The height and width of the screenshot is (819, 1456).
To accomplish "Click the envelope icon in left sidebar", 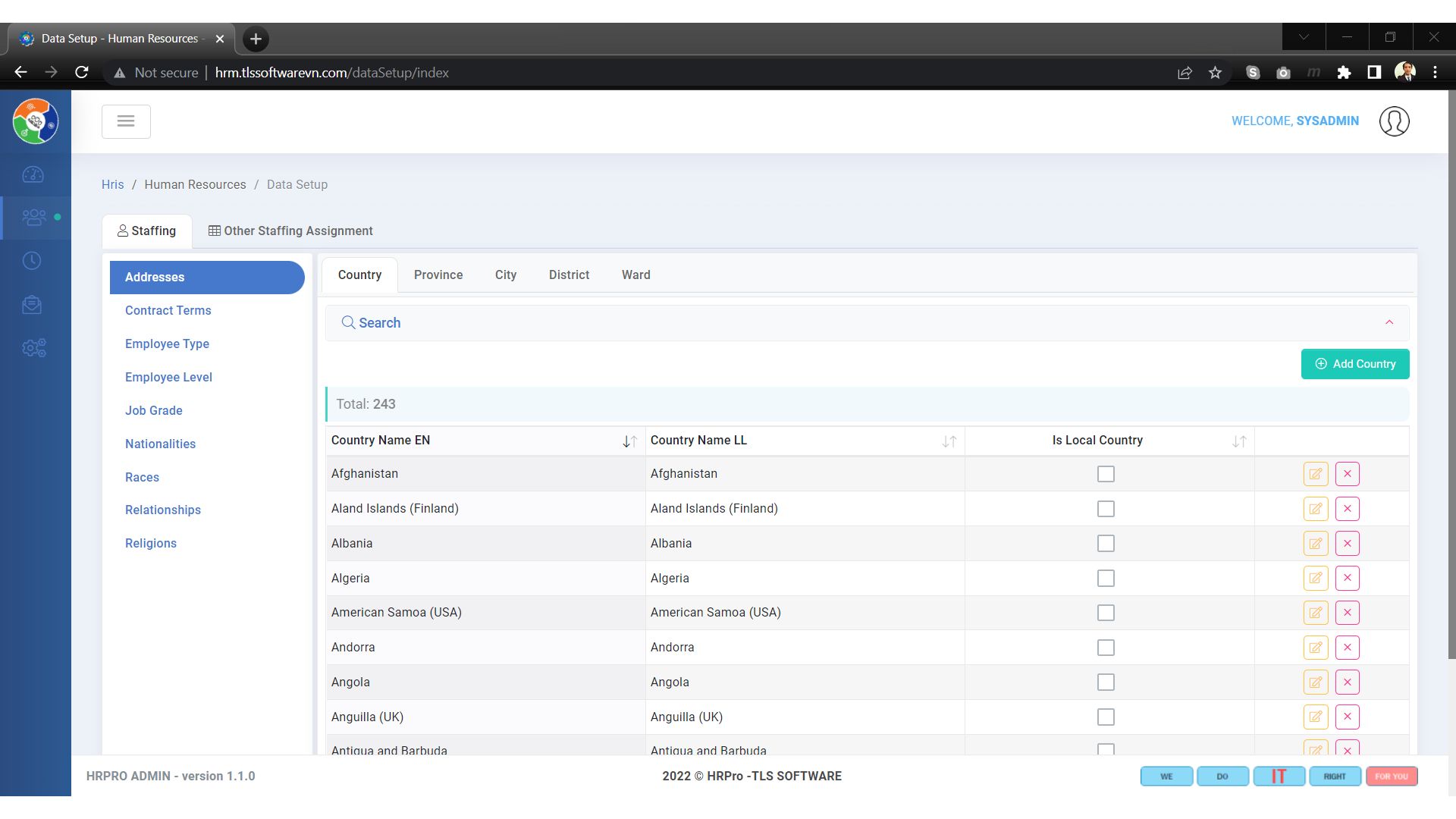I will pyautogui.click(x=32, y=305).
